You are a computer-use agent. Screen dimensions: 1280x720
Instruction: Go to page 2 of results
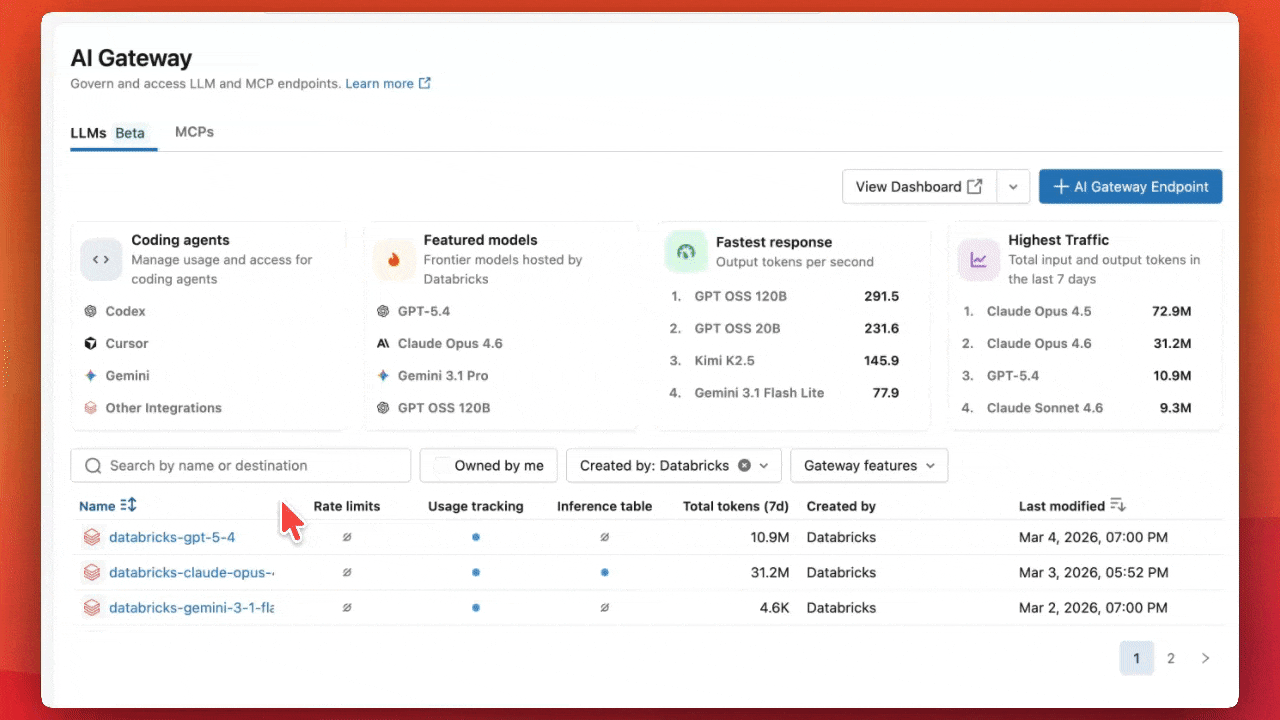click(x=1171, y=658)
